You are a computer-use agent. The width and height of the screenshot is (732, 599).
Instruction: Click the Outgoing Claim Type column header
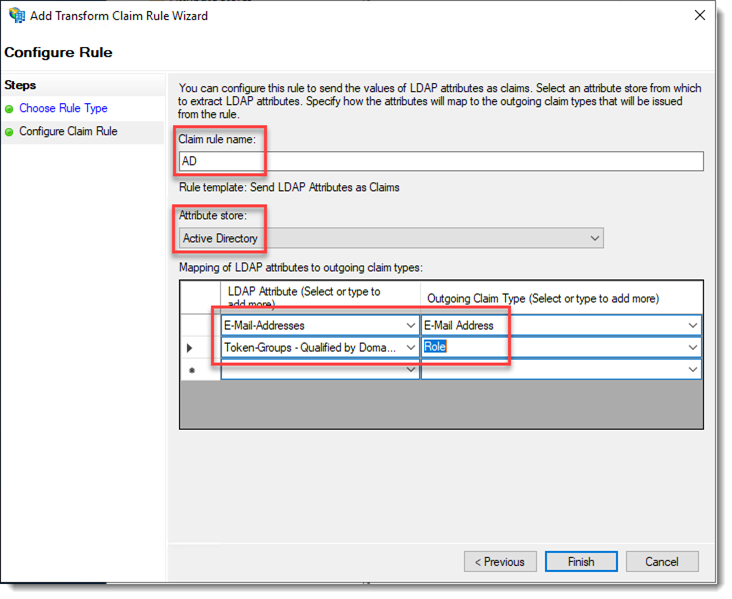pyautogui.click(x=562, y=297)
